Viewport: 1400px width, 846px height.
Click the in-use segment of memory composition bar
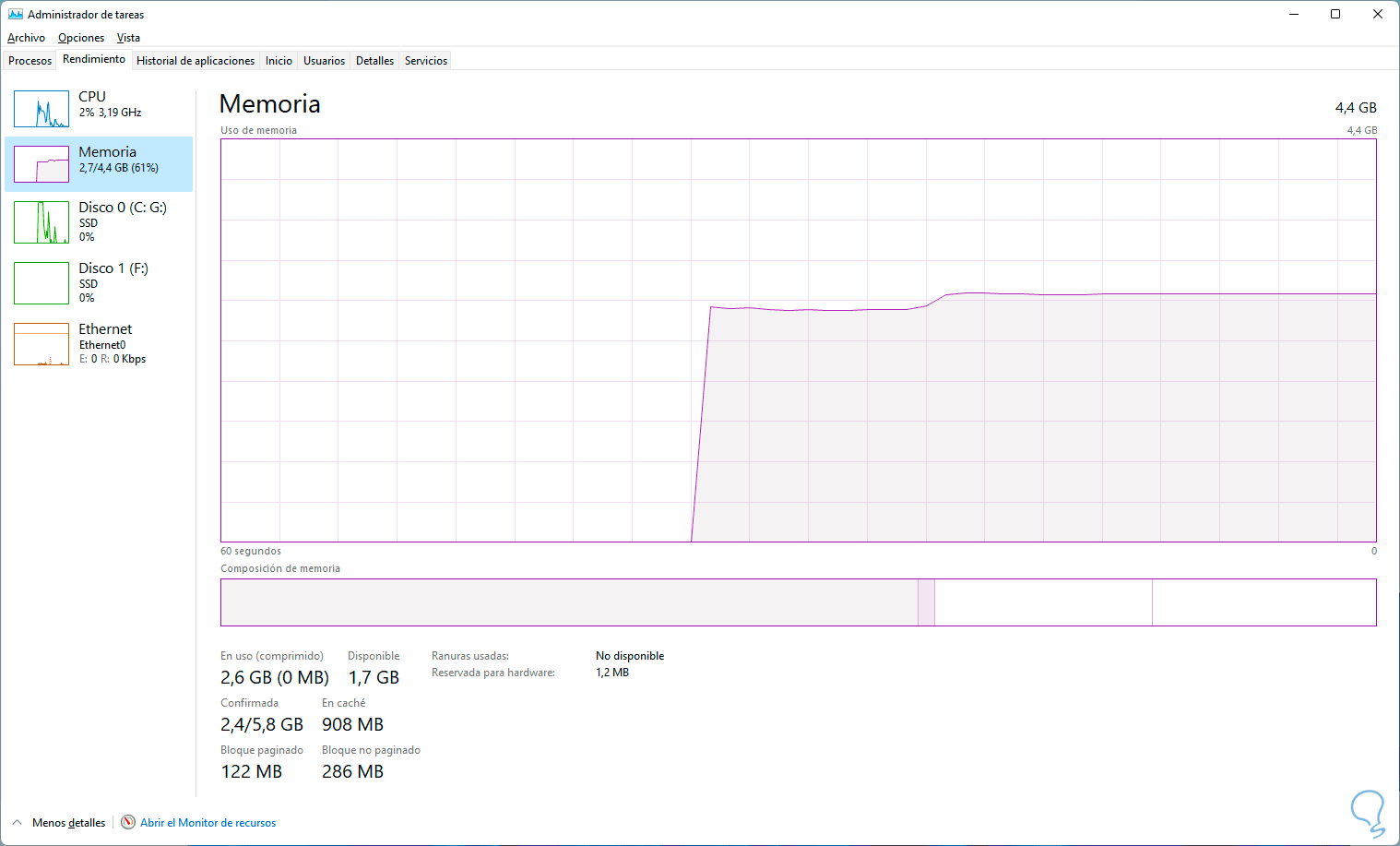coord(569,602)
